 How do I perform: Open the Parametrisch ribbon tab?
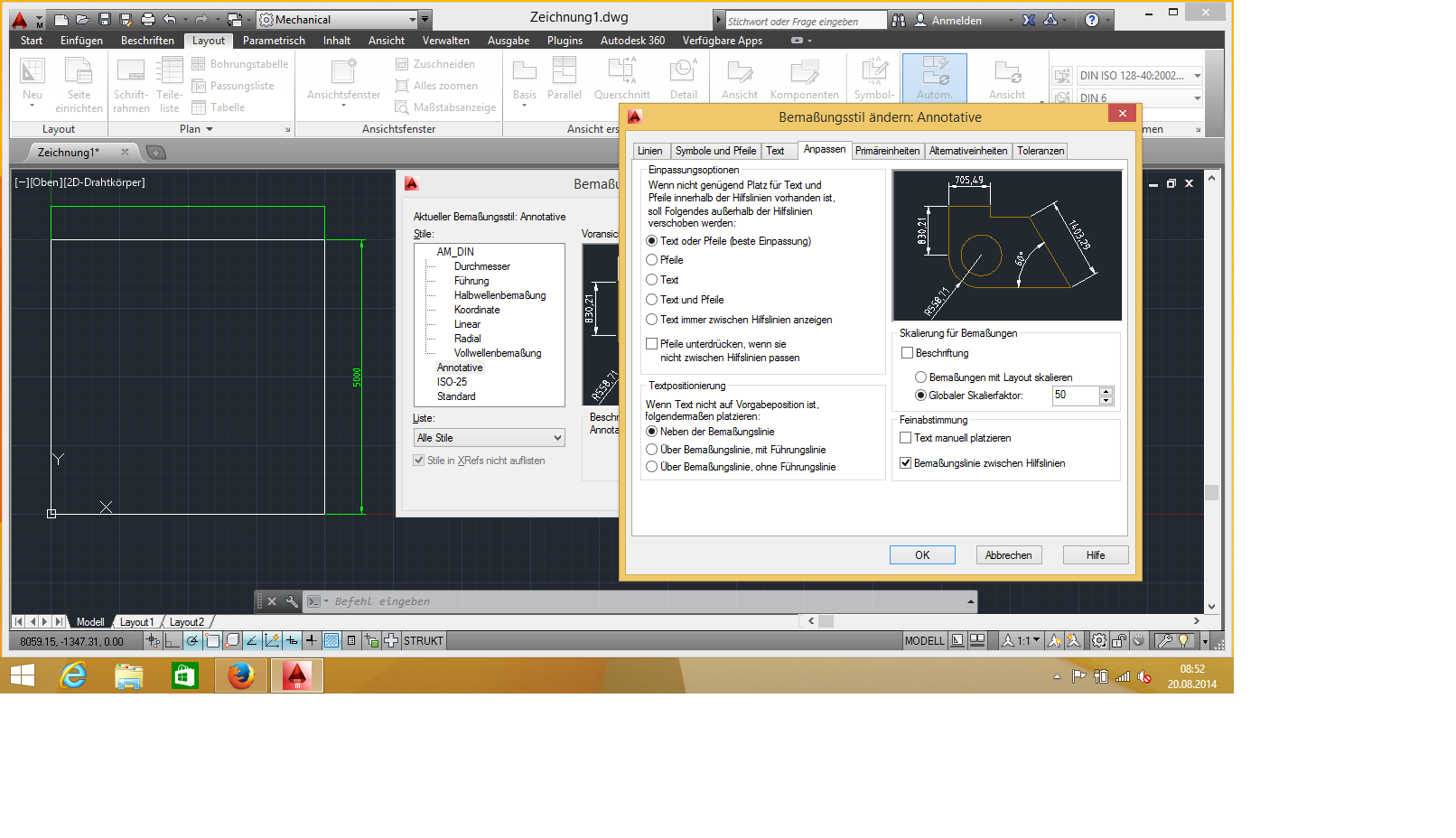[274, 41]
